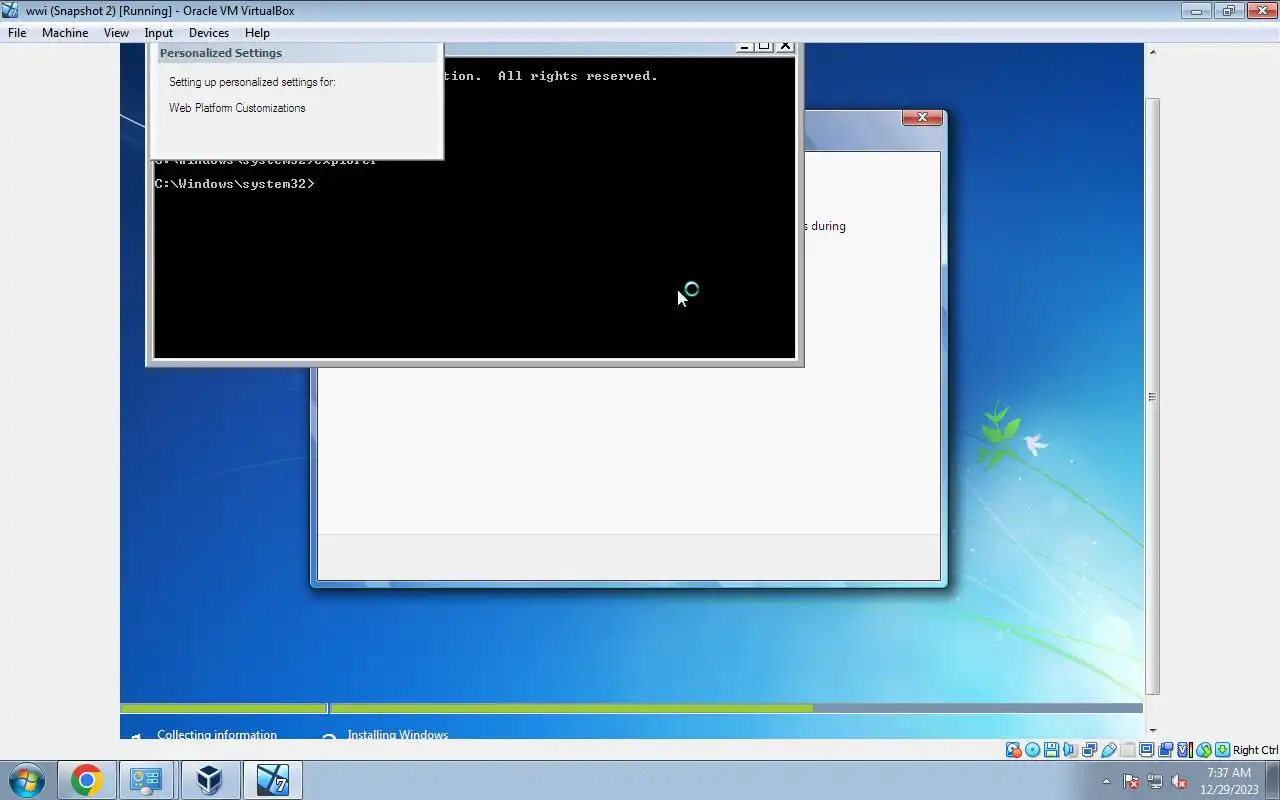The height and width of the screenshot is (800, 1280).
Task: Open the Machine menu
Action: pyautogui.click(x=65, y=33)
